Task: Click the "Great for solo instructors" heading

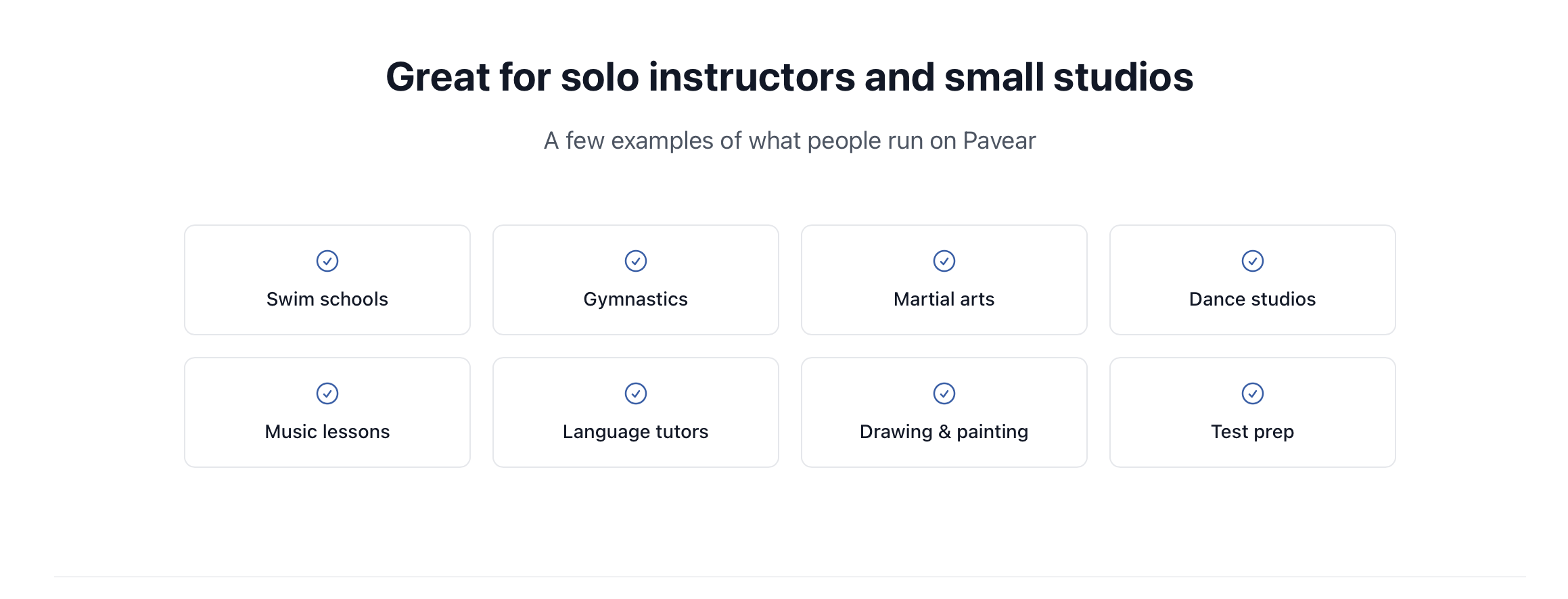Action: pos(789,77)
